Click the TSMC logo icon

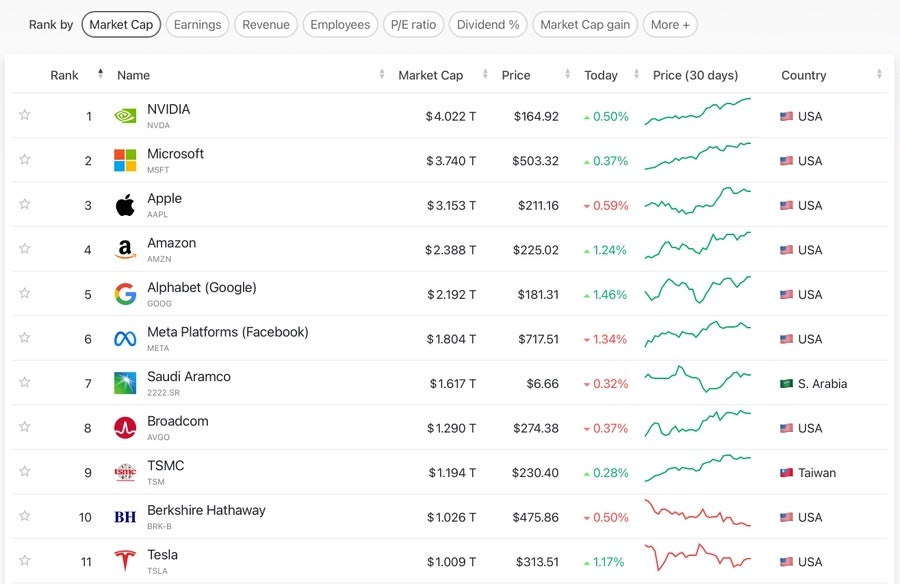coord(125,472)
